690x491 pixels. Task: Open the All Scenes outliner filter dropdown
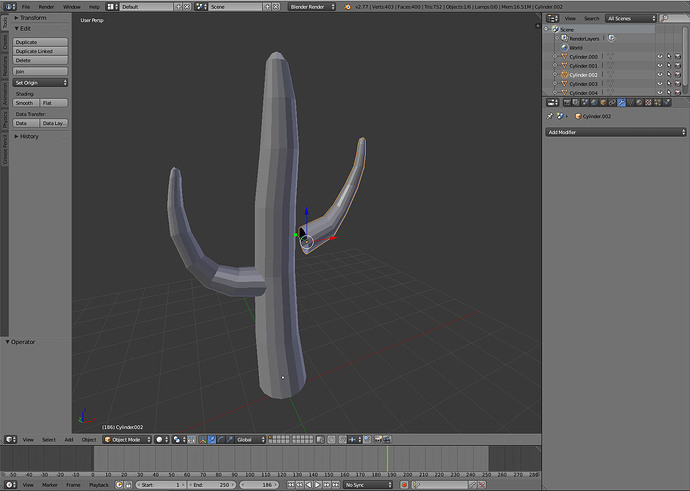631,18
